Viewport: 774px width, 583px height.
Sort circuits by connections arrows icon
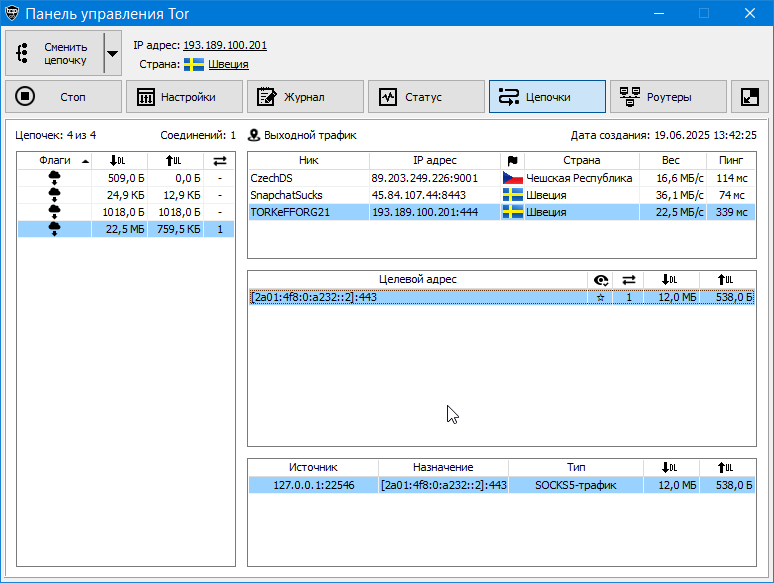pos(220,160)
